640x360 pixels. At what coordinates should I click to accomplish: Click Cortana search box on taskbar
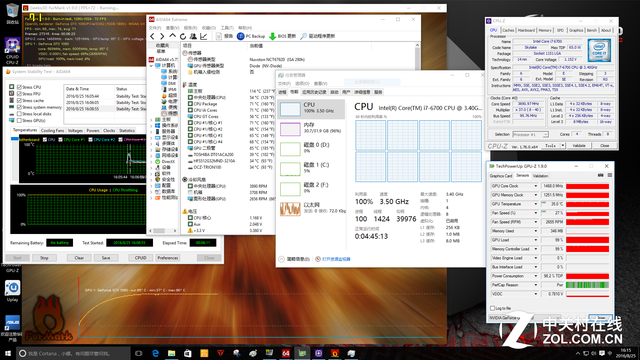coord(73,353)
